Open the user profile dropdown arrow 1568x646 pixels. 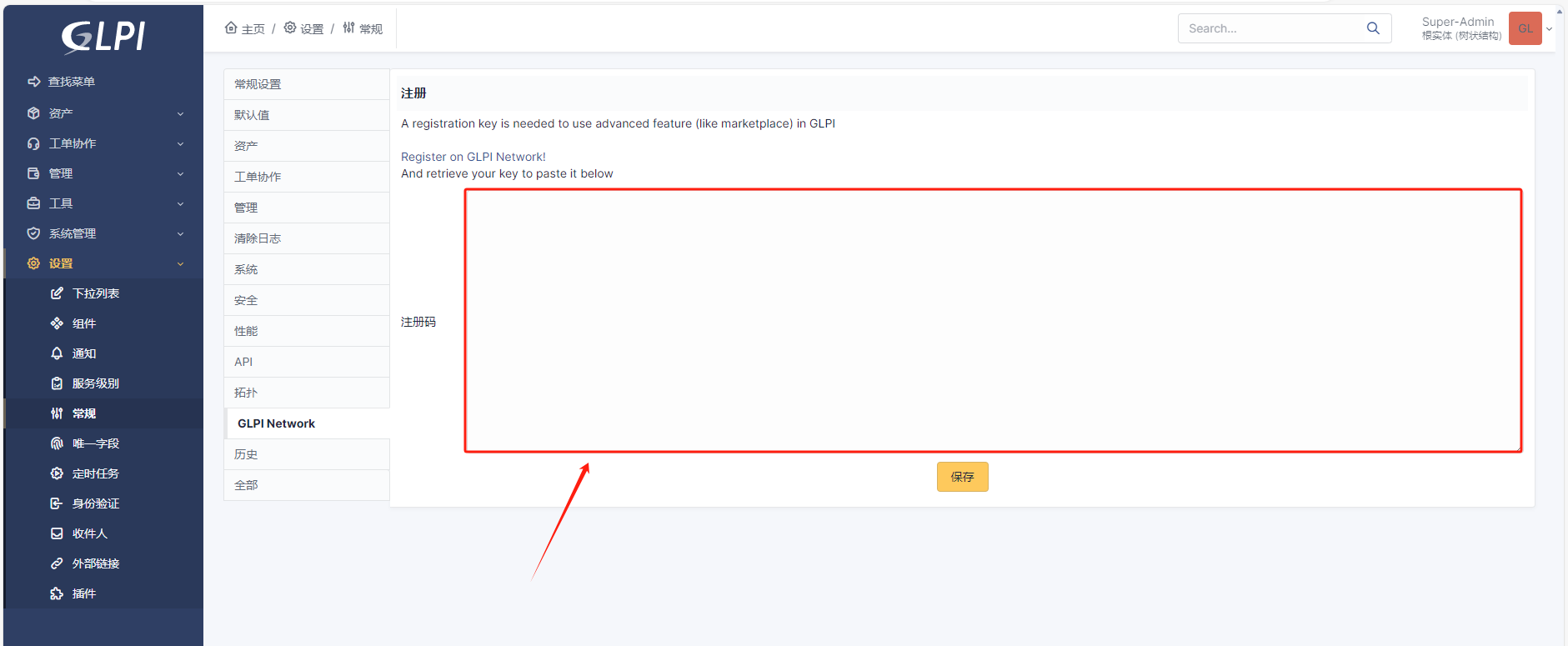pyautogui.click(x=1549, y=29)
